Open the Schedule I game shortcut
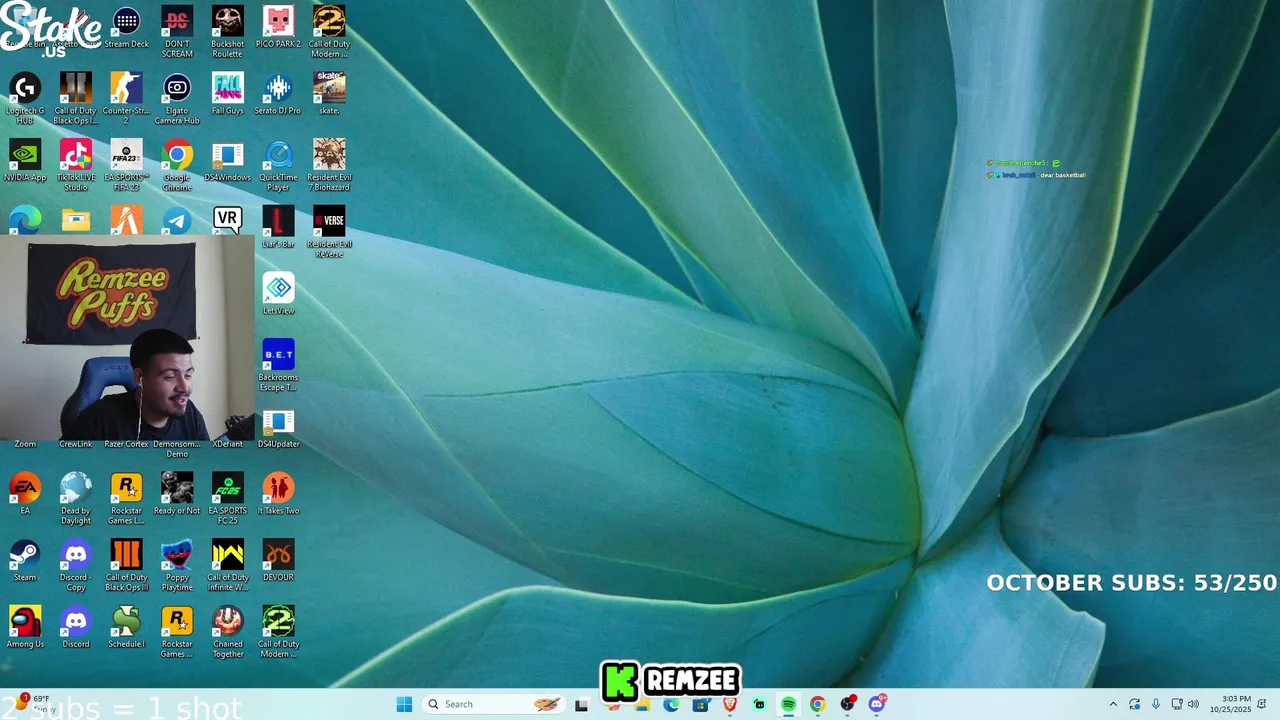The image size is (1280, 720). [x=126, y=628]
